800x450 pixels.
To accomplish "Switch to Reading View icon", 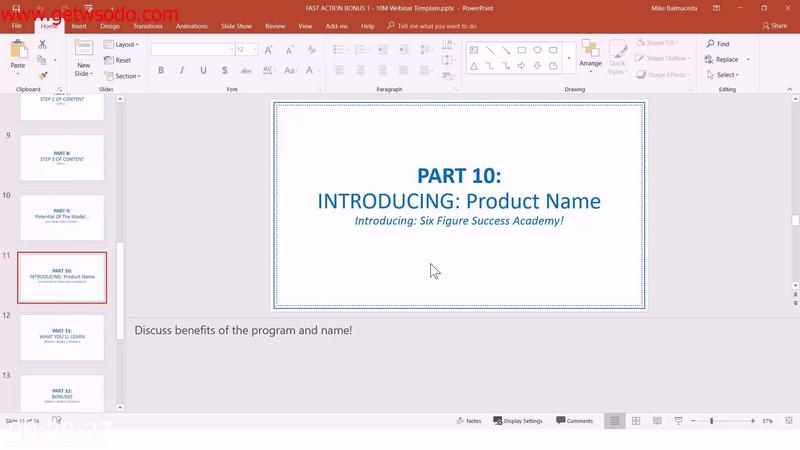I will click(x=657, y=421).
